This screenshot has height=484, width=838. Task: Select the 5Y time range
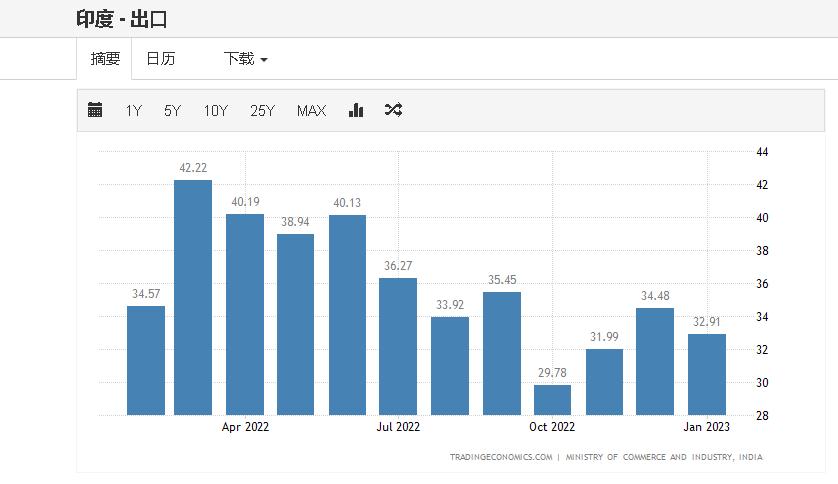173,111
